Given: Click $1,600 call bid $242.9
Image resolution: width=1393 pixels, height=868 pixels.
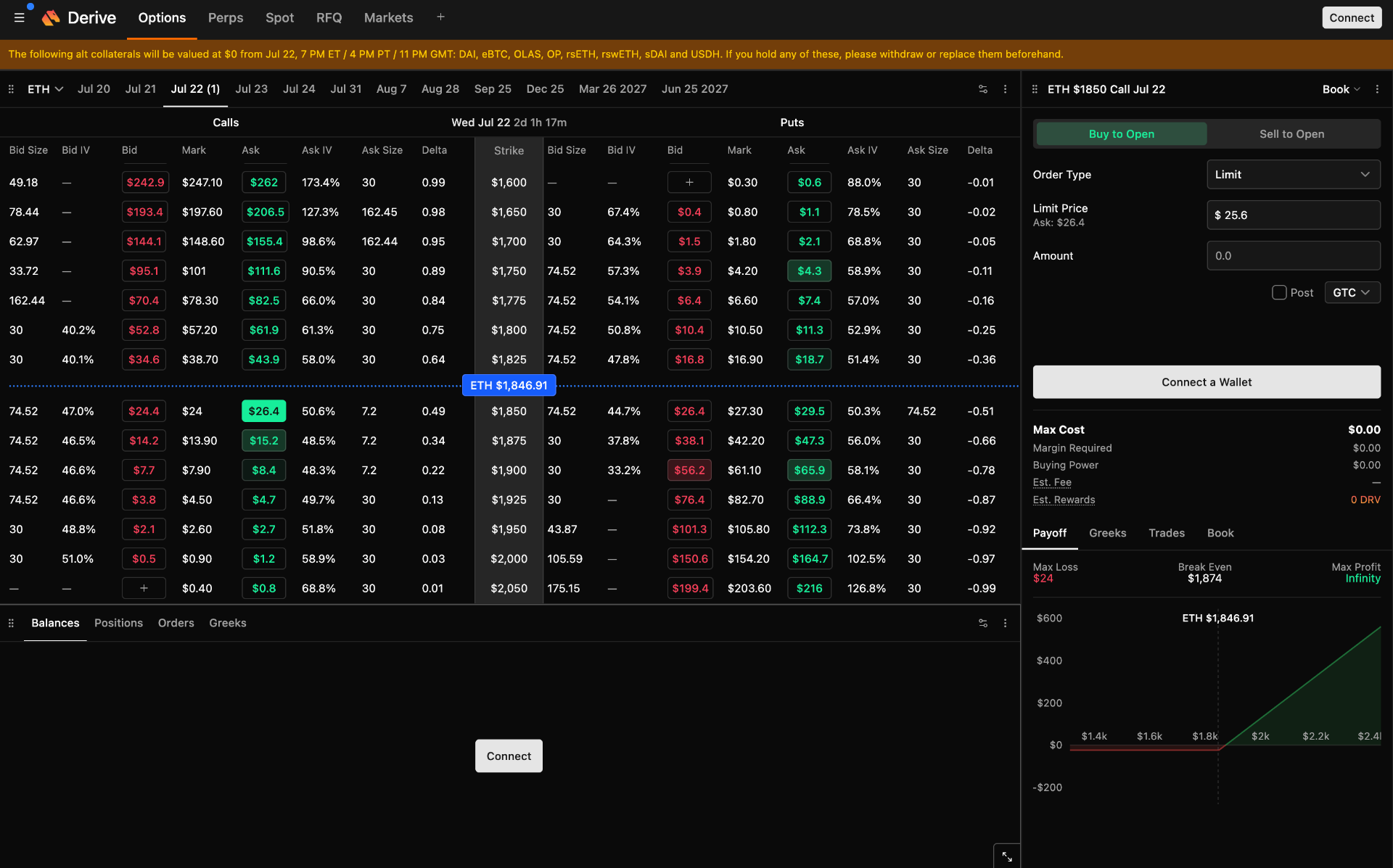Looking at the screenshot, I should (145, 183).
